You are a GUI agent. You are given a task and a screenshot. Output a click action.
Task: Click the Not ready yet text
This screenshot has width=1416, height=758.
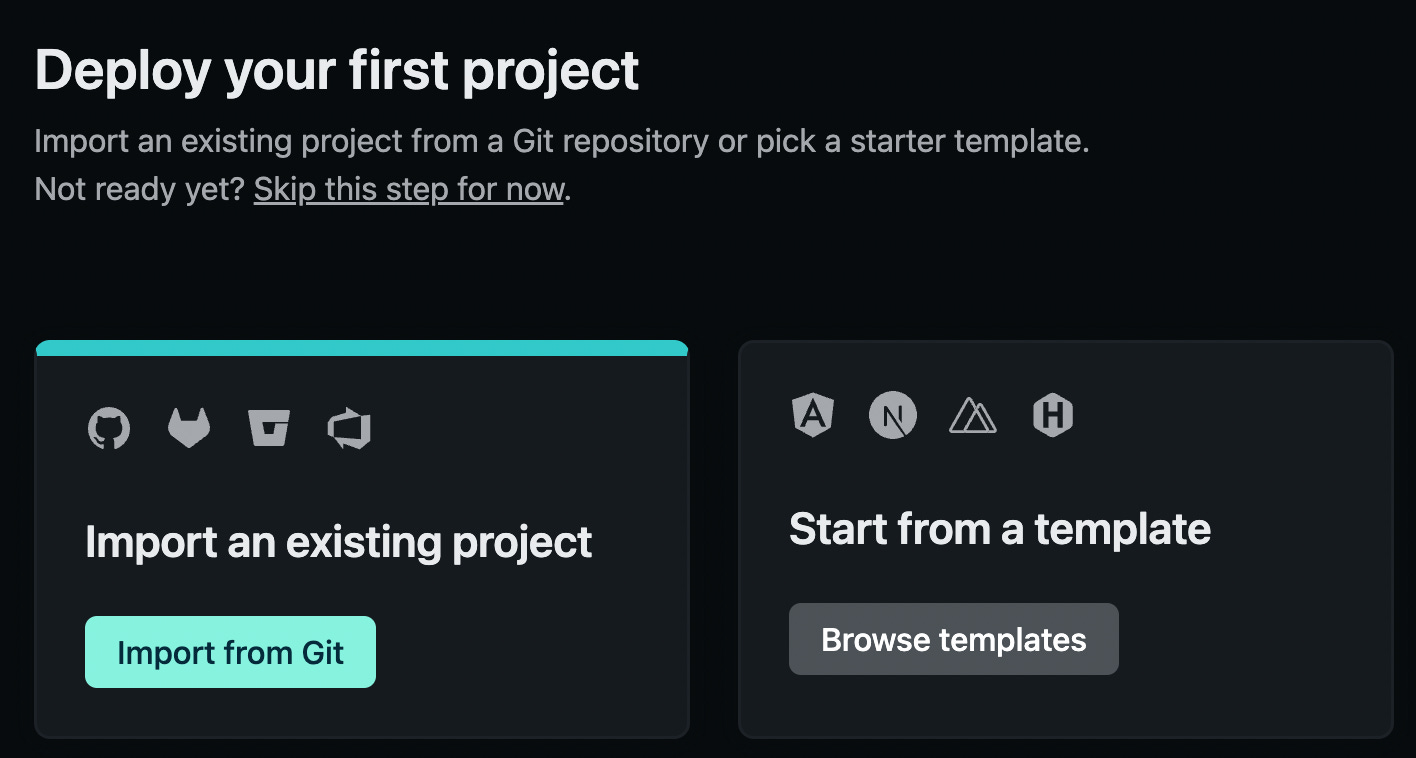(138, 189)
